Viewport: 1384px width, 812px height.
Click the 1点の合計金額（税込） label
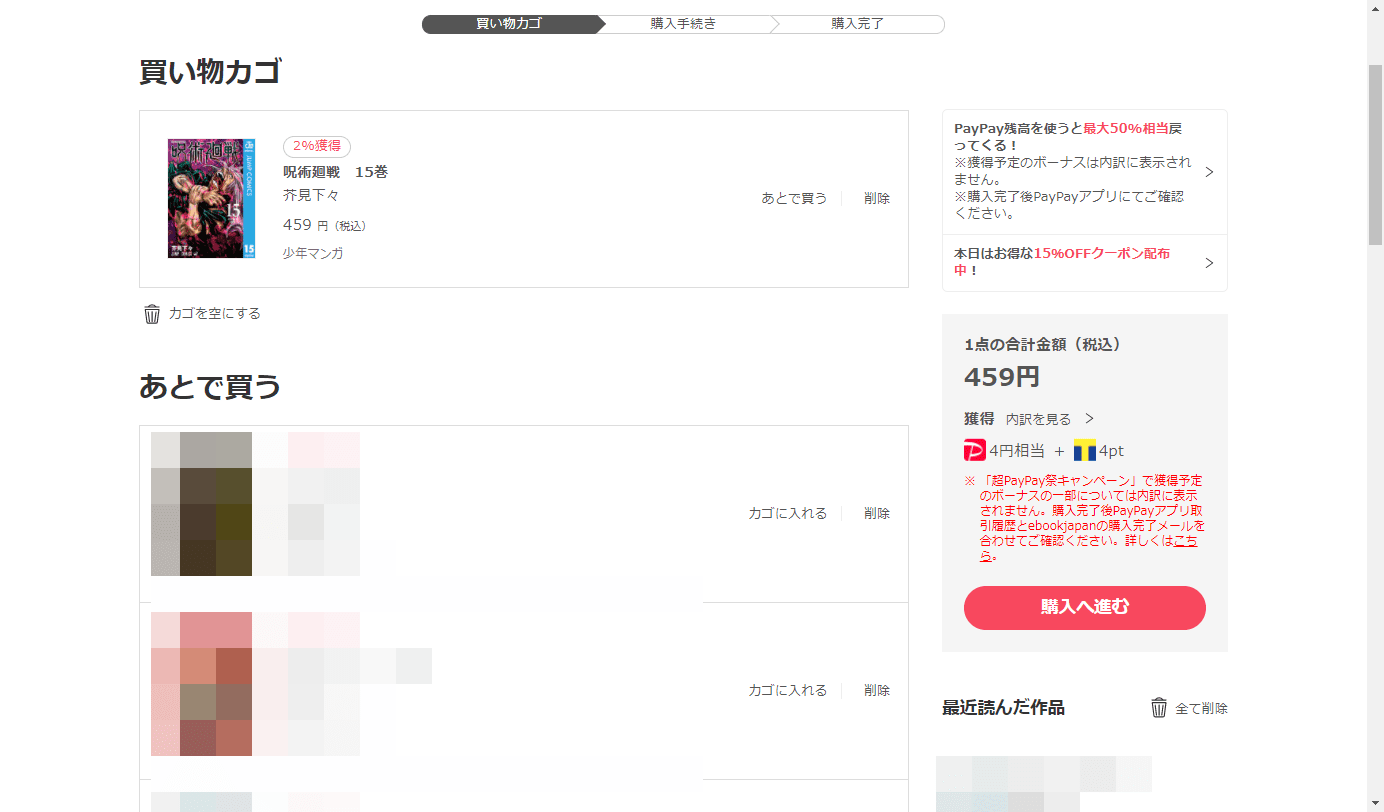(1043, 345)
